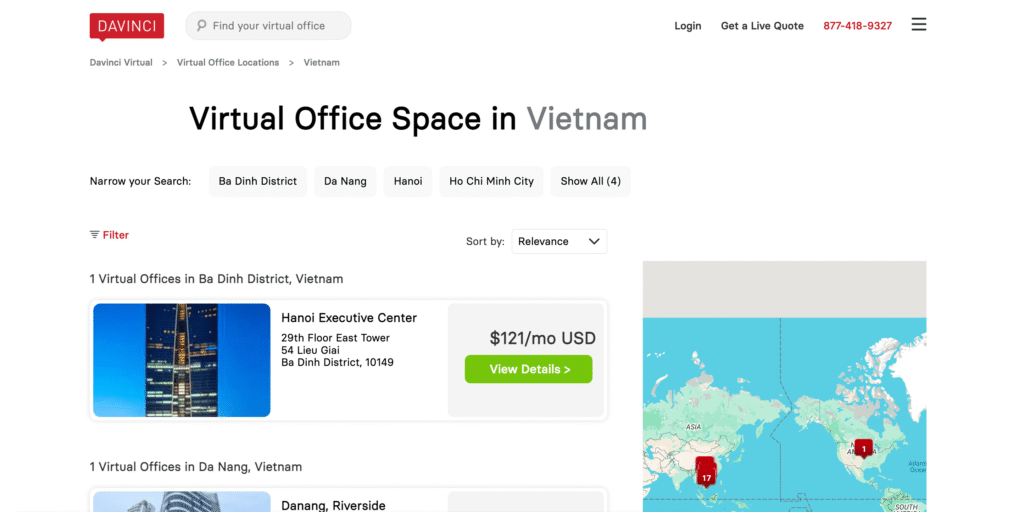Click the Davinci logo
The width and height of the screenshot is (1024, 512).
pyautogui.click(x=127, y=26)
